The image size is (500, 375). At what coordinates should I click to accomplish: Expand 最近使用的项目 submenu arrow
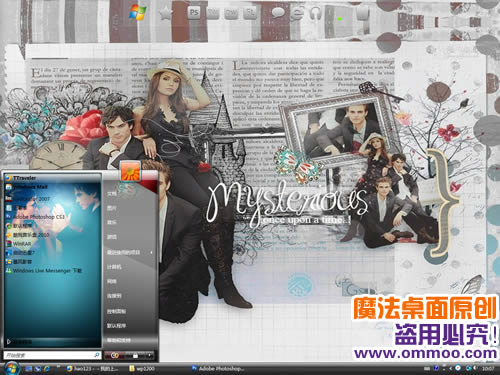151,253
